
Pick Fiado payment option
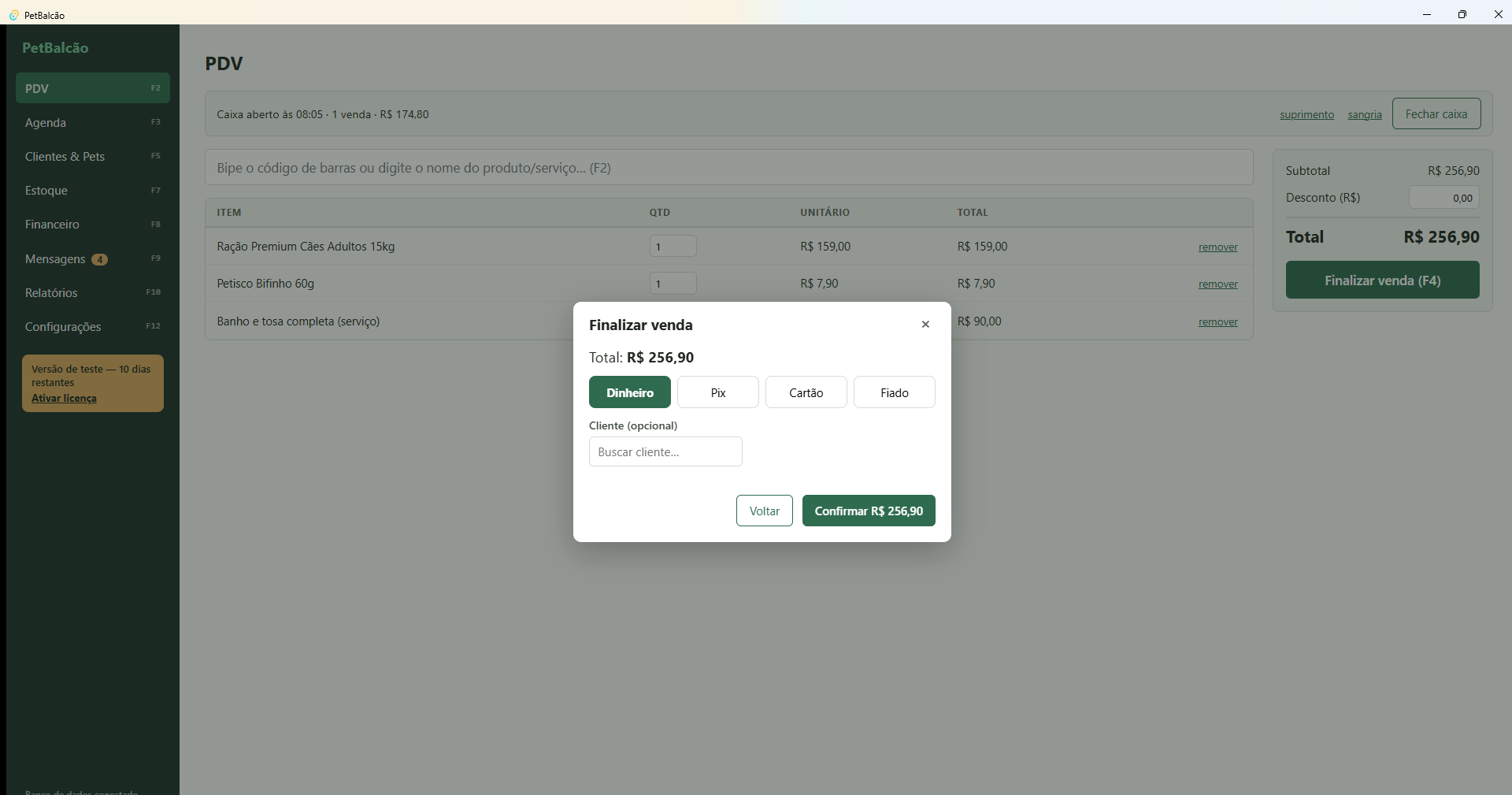(x=895, y=392)
